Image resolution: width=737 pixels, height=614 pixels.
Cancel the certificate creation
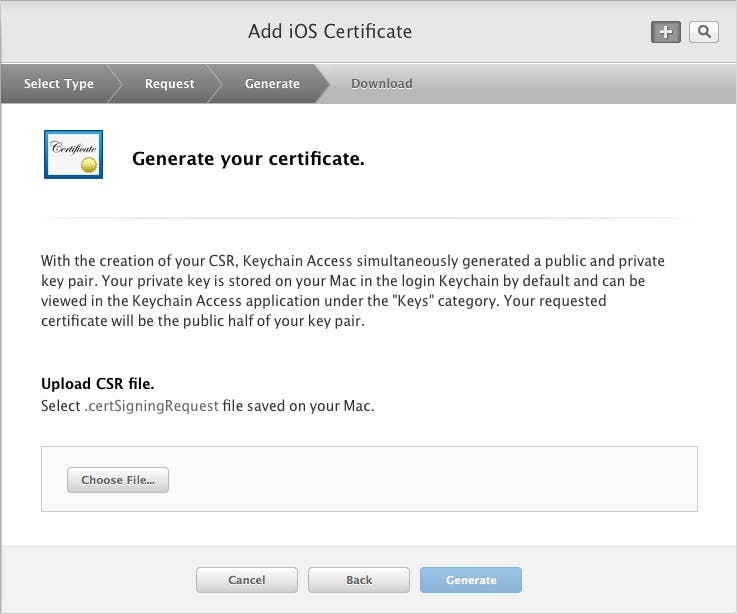pos(246,580)
